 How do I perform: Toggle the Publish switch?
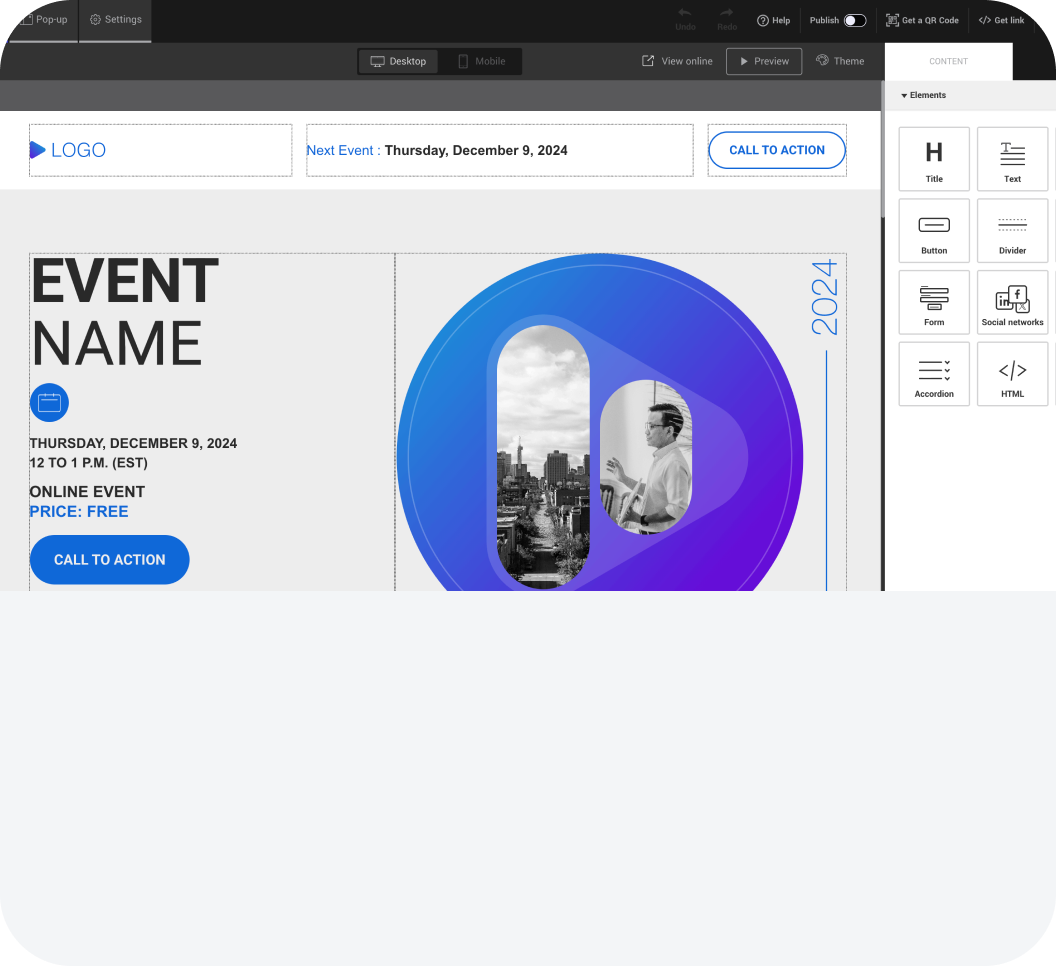(x=854, y=20)
